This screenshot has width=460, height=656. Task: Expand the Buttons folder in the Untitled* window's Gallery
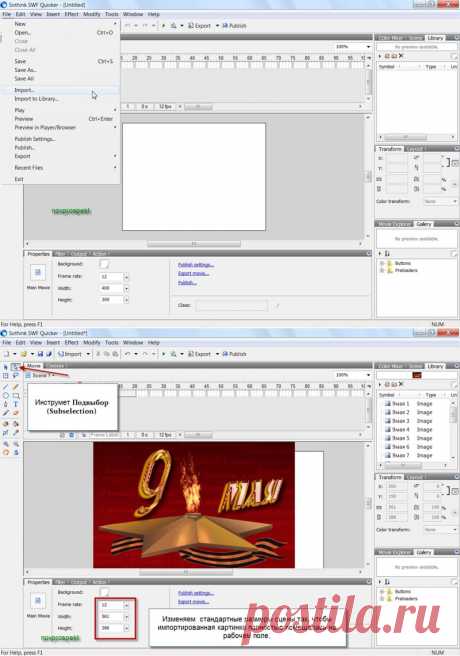click(382, 592)
